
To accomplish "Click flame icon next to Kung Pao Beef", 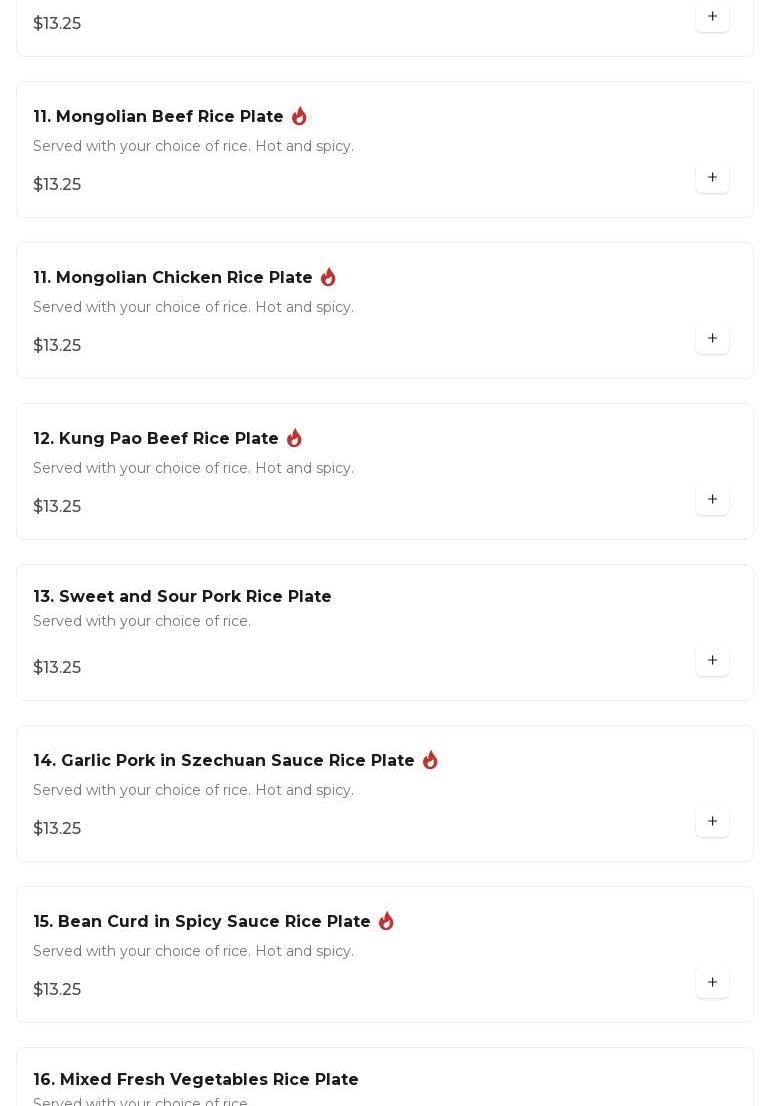I will point(294,437).
